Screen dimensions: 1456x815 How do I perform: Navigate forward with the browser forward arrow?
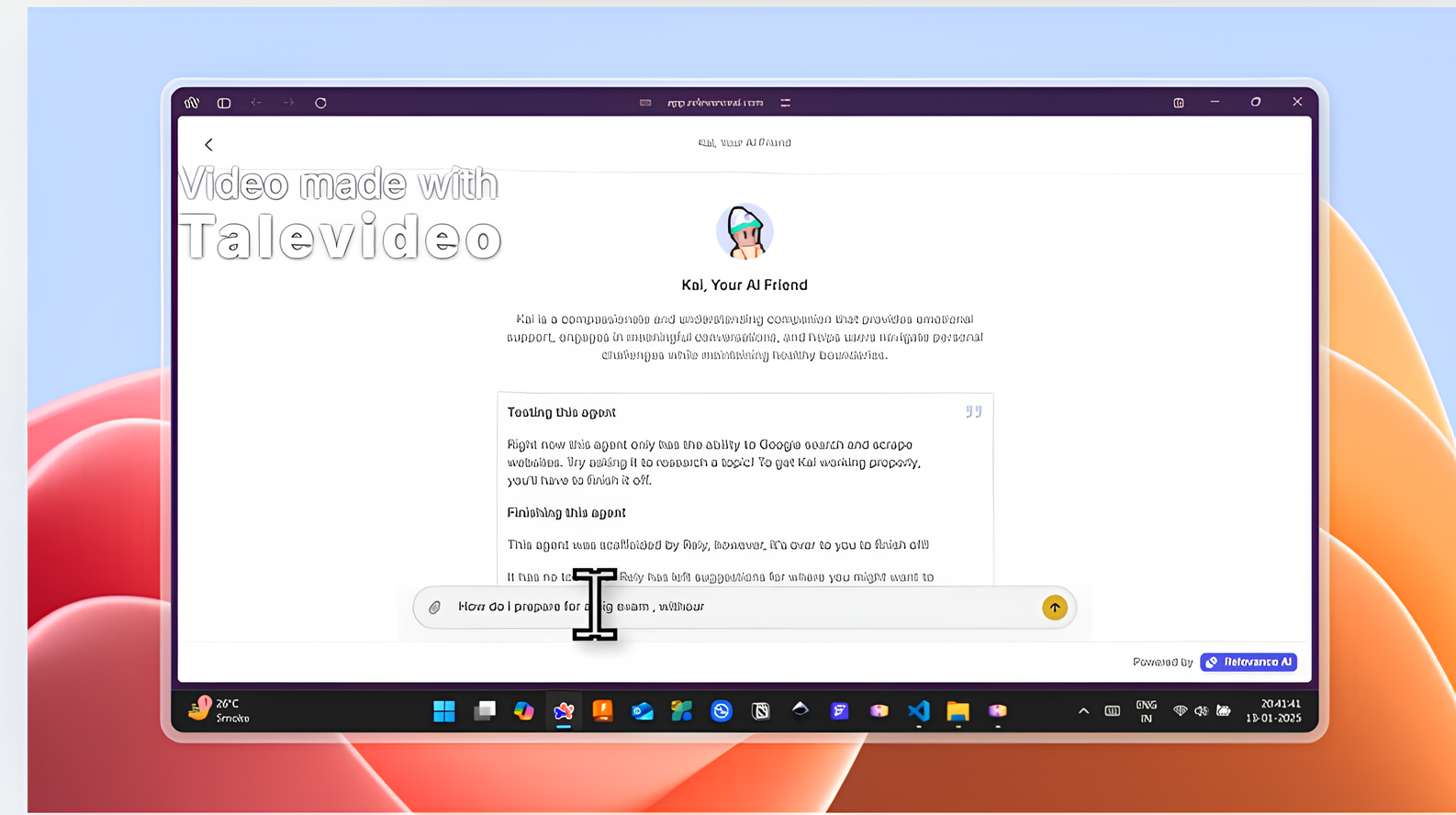point(288,103)
